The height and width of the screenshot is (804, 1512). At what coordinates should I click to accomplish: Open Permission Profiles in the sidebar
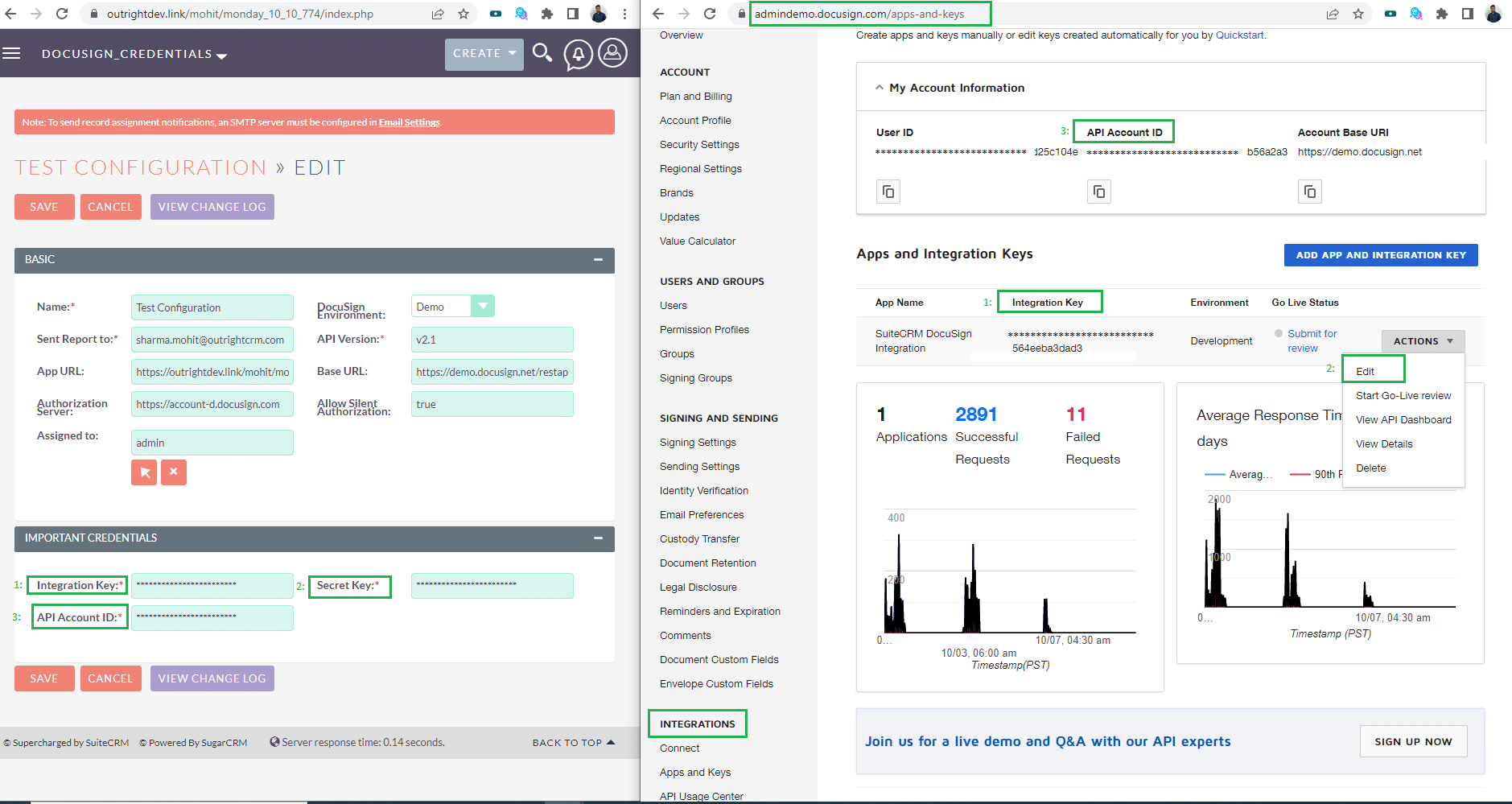[704, 330]
